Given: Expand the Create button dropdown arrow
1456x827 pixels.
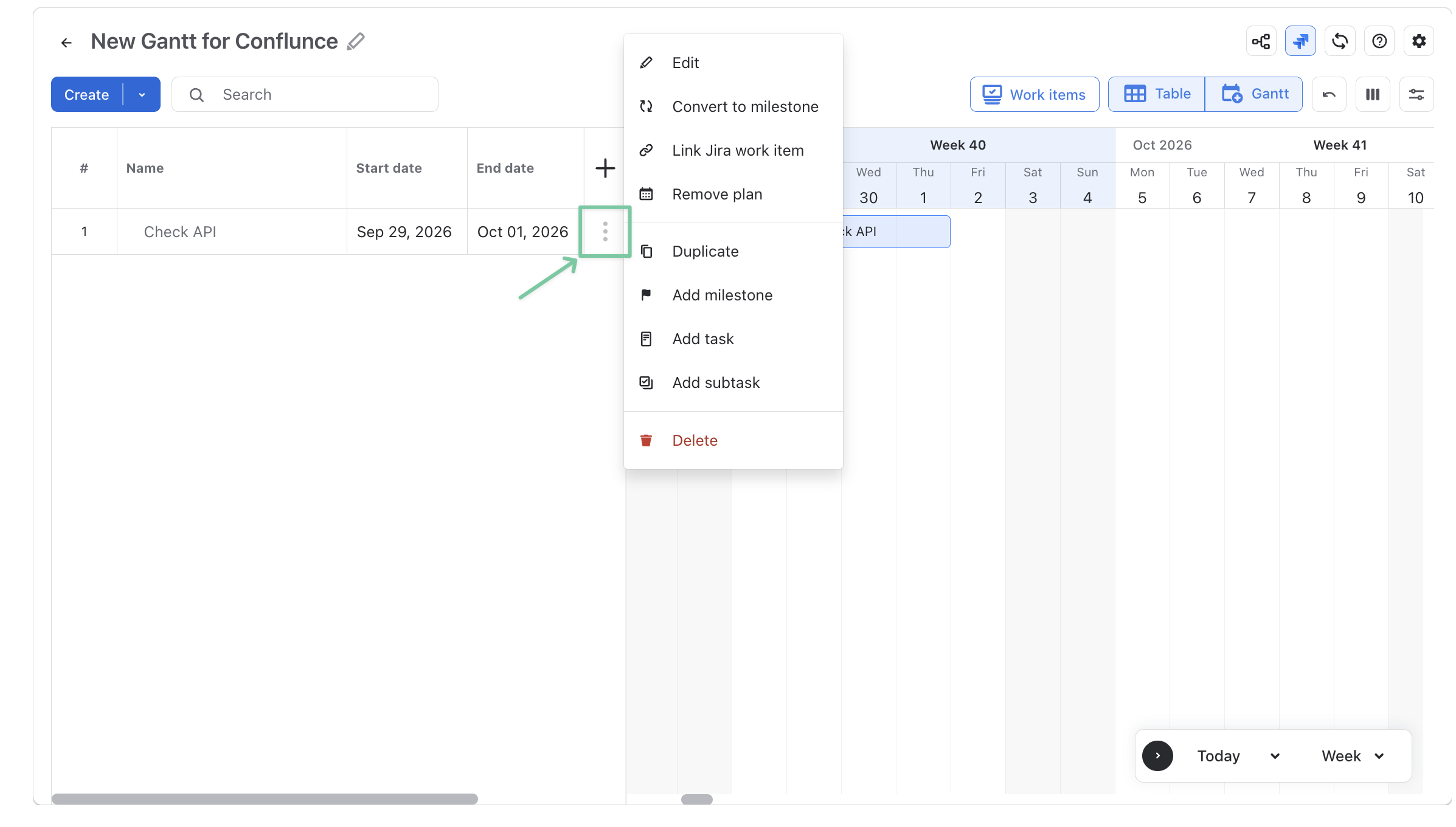Looking at the screenshot, I should coord(142,94).
